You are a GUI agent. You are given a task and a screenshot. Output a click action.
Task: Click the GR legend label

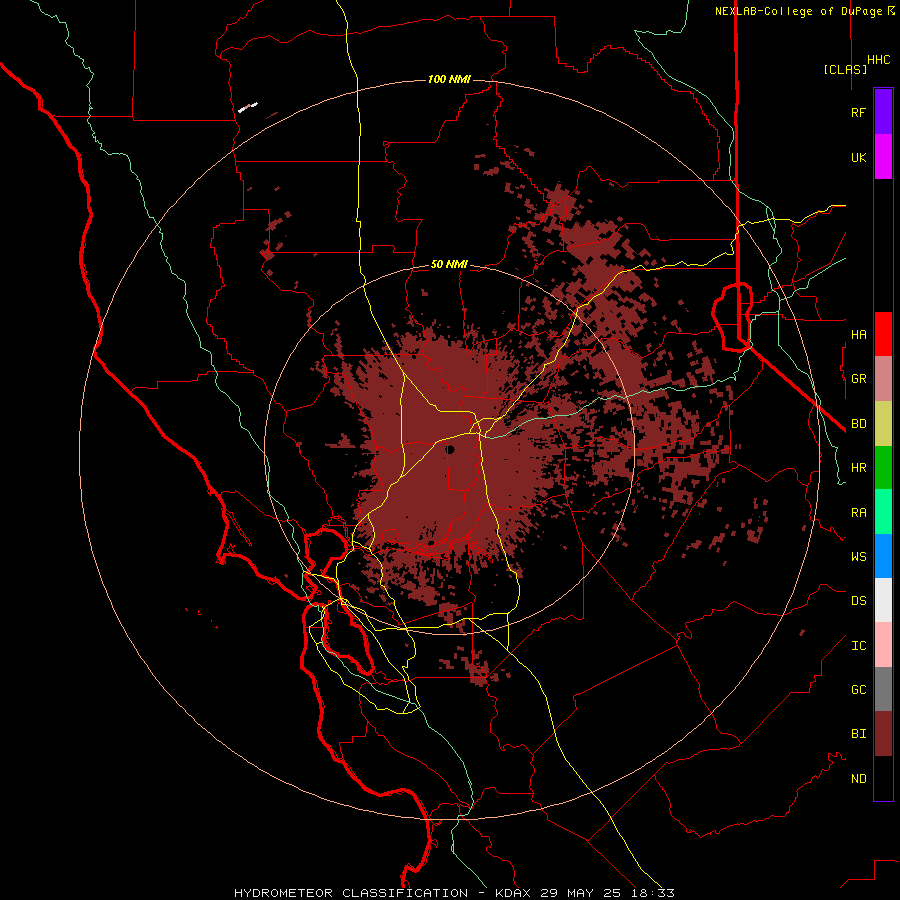pos(858,379)
